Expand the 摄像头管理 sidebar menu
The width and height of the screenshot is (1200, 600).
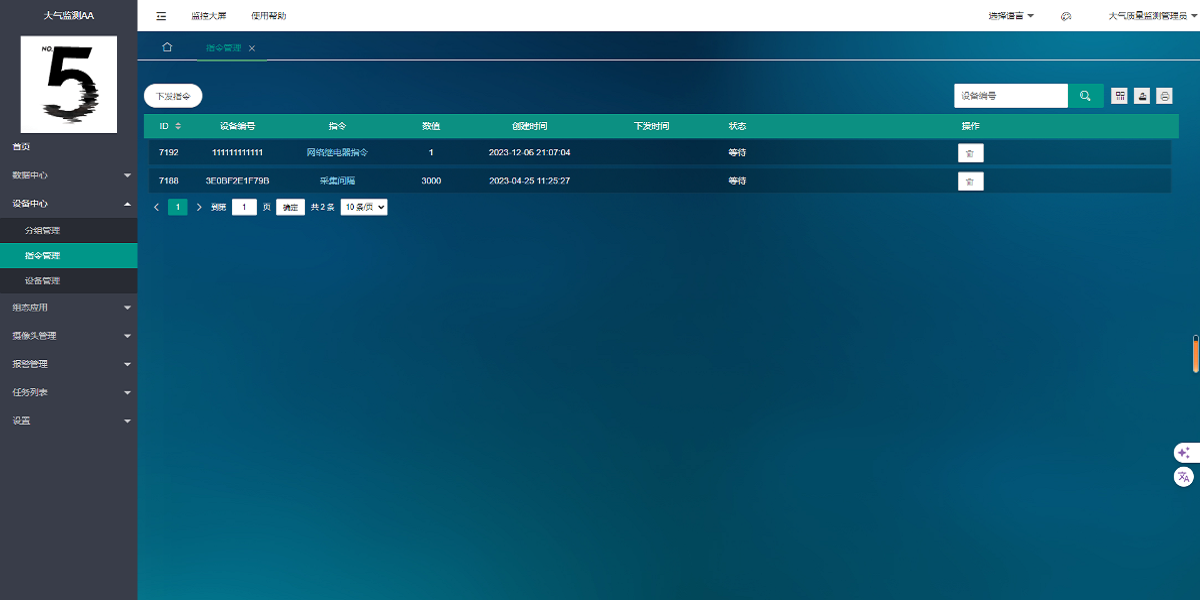click(x=68, y=336)
